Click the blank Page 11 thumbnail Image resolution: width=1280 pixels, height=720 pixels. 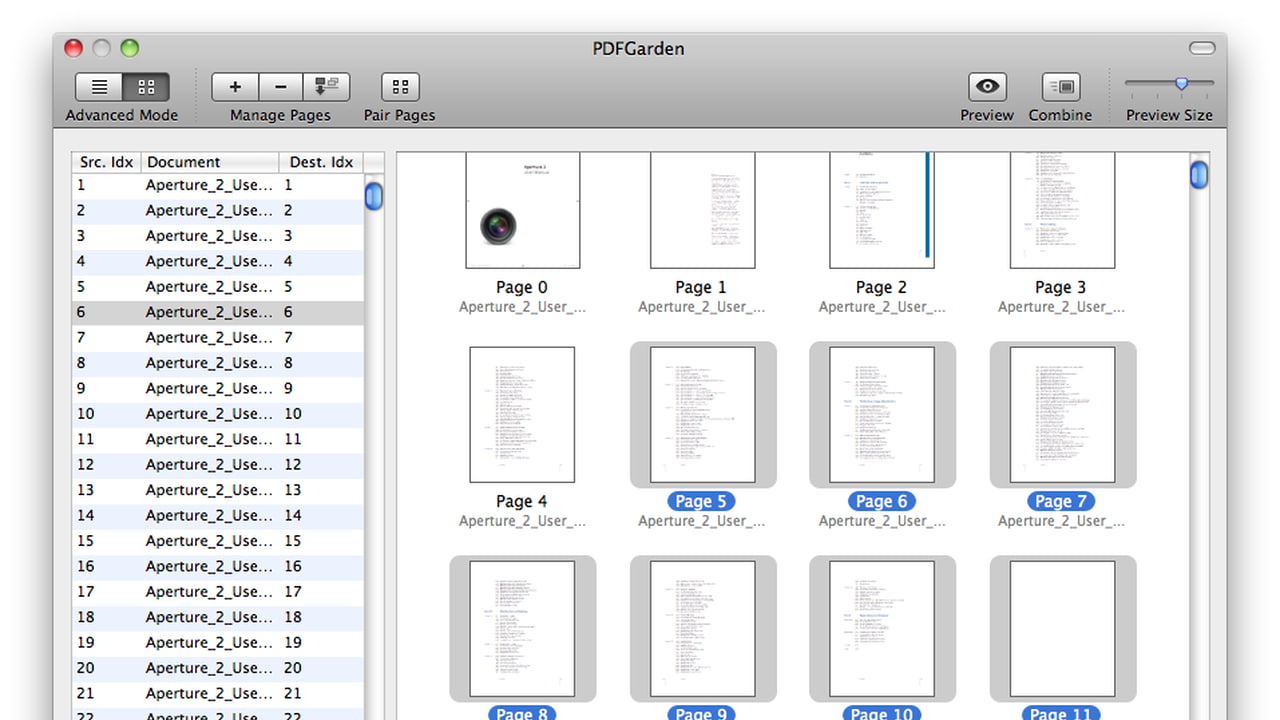coord(1062,628)
